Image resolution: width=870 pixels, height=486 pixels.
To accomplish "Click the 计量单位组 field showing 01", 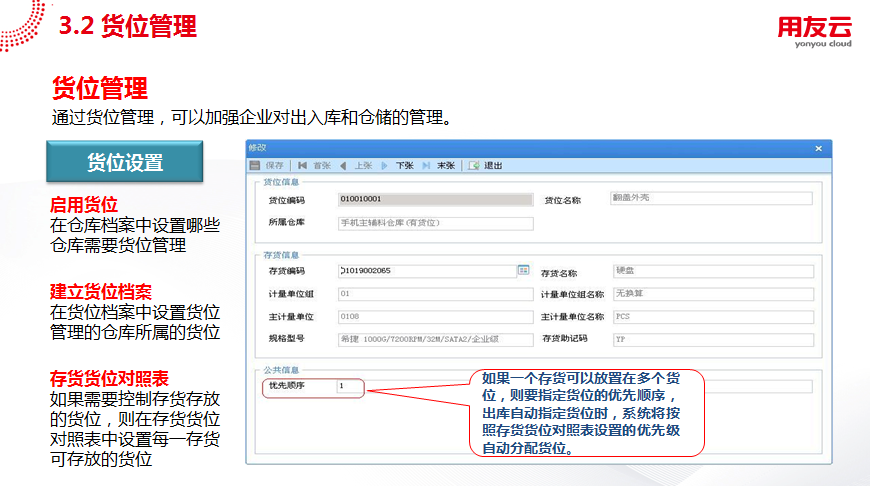I will 436,294.
